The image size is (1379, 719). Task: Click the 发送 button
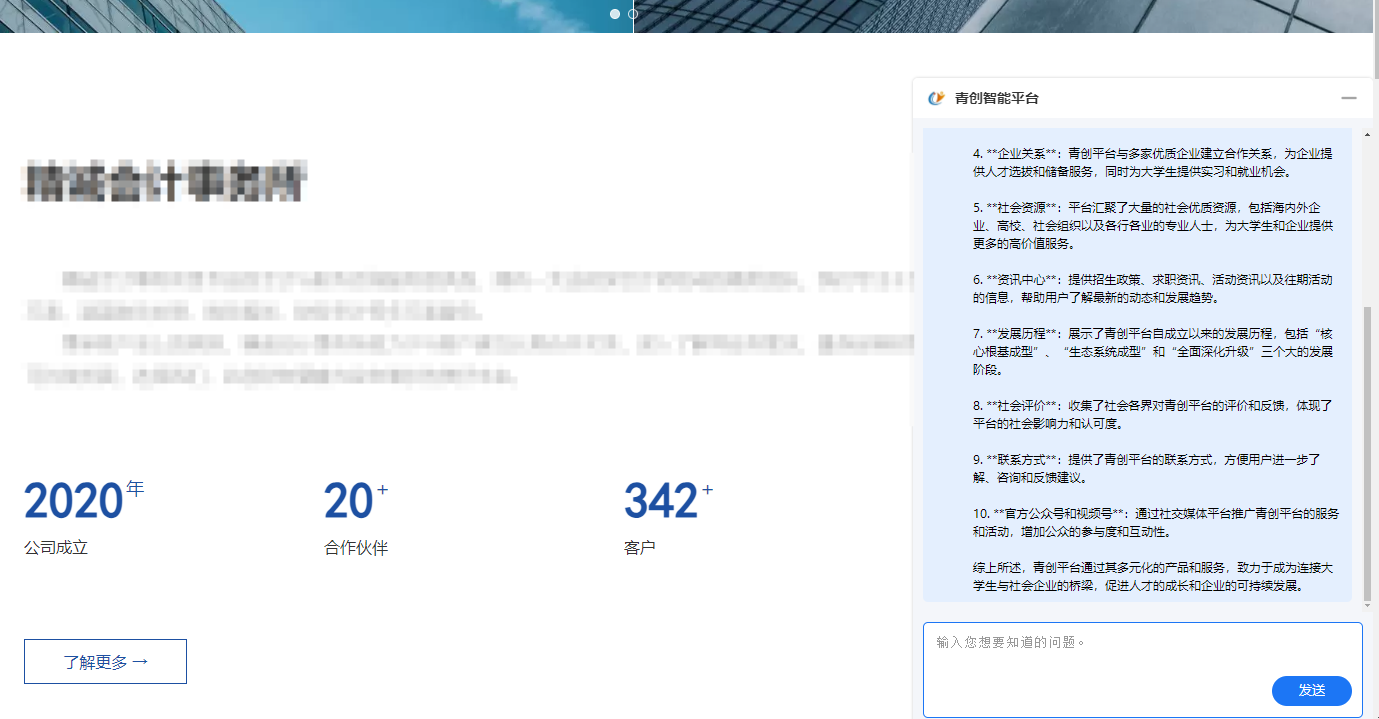[1311, 690]
